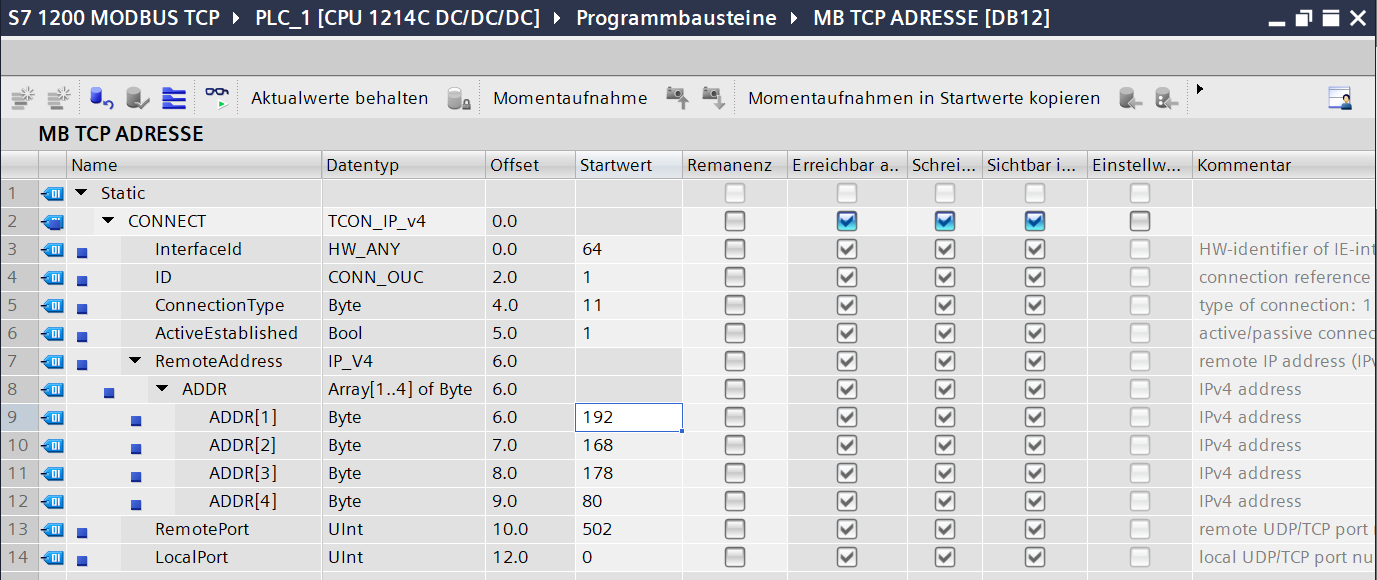Click the Startwert field containing 192
Image resolution: width=1377 pixels, height=580 pixels.
629,417
